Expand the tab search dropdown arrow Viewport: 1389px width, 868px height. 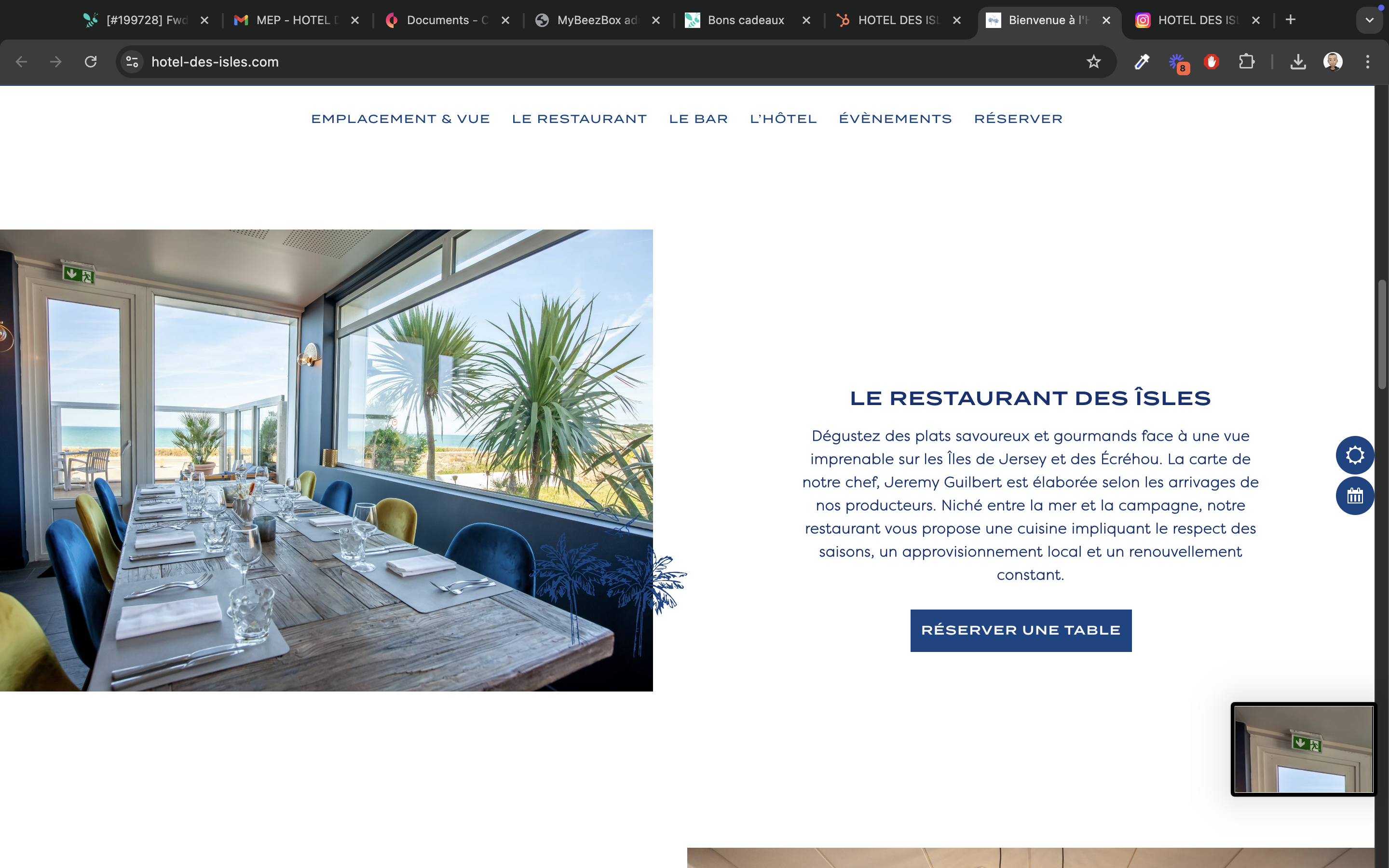[1370, 20]
